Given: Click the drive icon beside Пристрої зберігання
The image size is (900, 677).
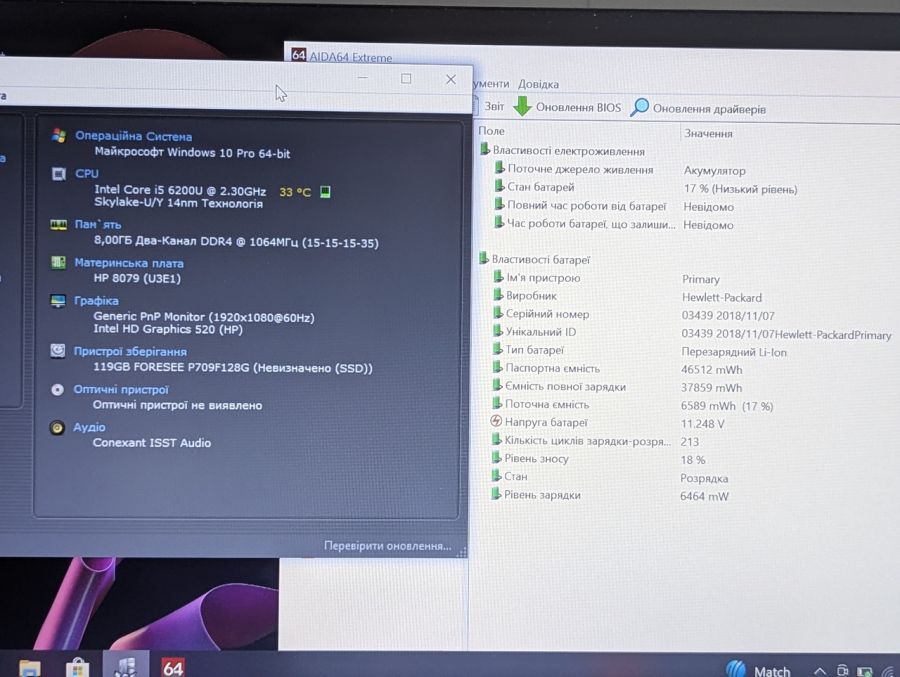Looking at the screenshot, I should click(x=57, y=350).
